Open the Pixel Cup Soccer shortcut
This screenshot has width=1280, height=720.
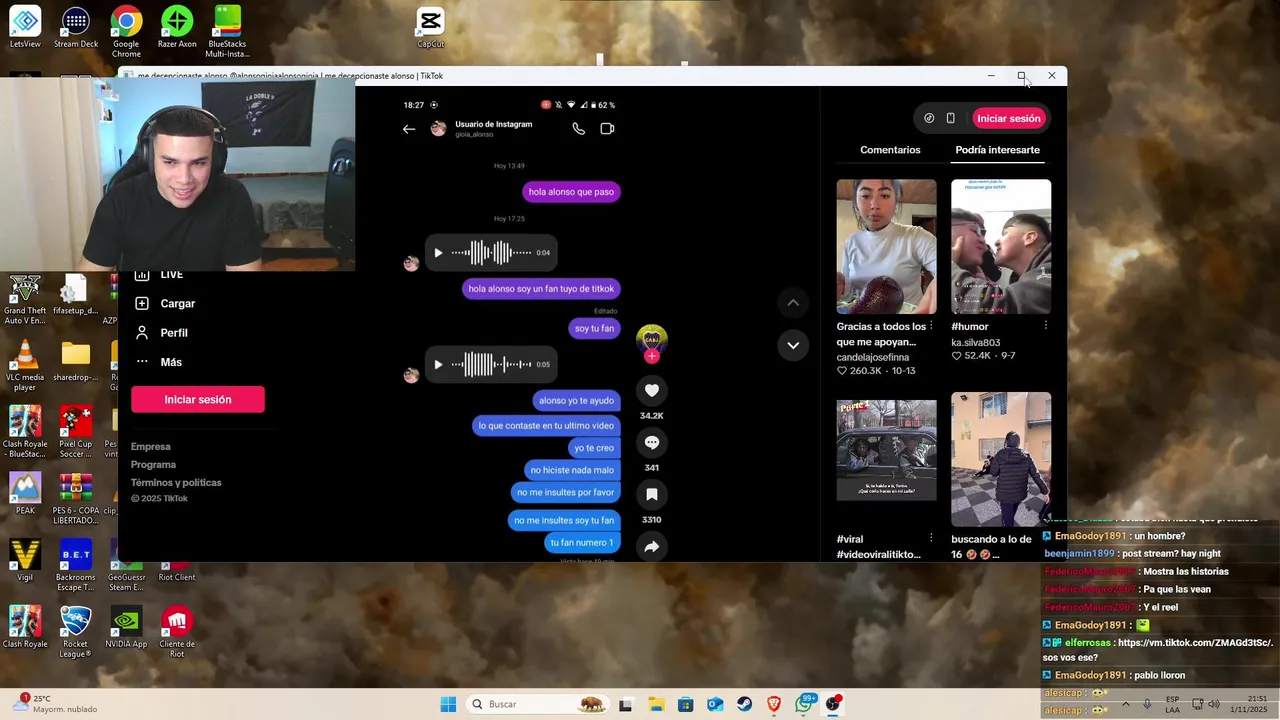tap(76, 432)
